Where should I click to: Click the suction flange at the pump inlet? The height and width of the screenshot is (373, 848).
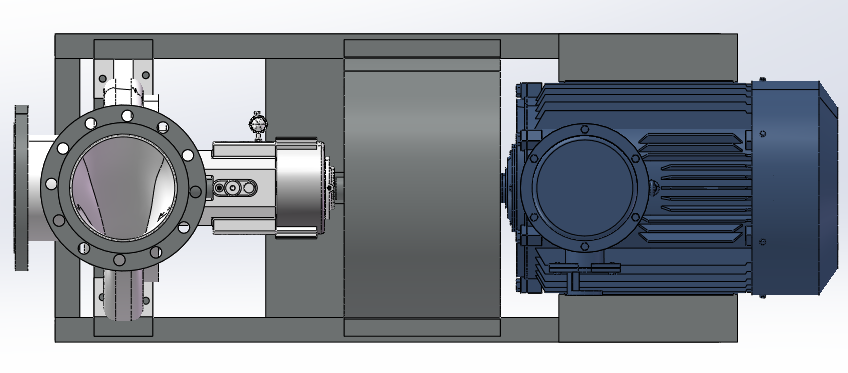point(21,188)
